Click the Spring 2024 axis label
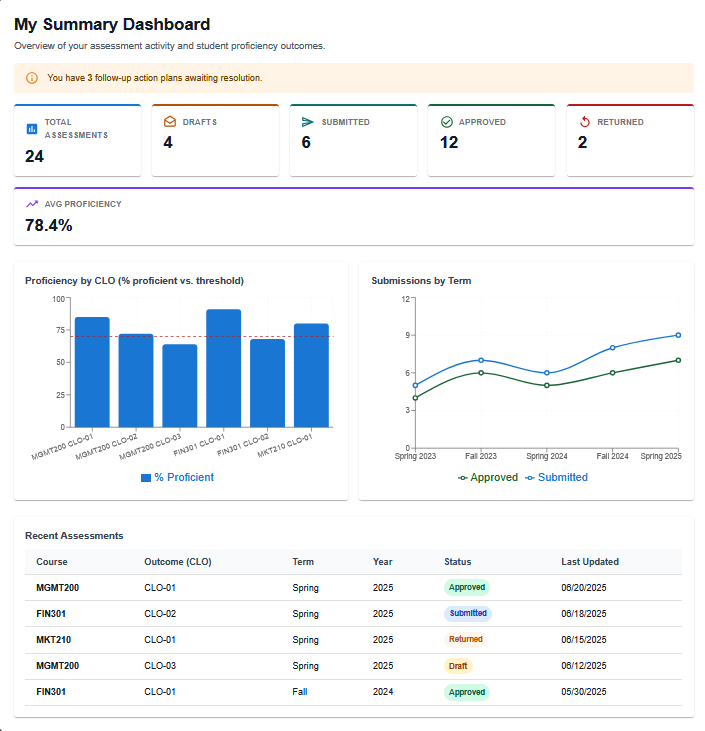This screenshot has height=731, width=705. coord(547,456)
